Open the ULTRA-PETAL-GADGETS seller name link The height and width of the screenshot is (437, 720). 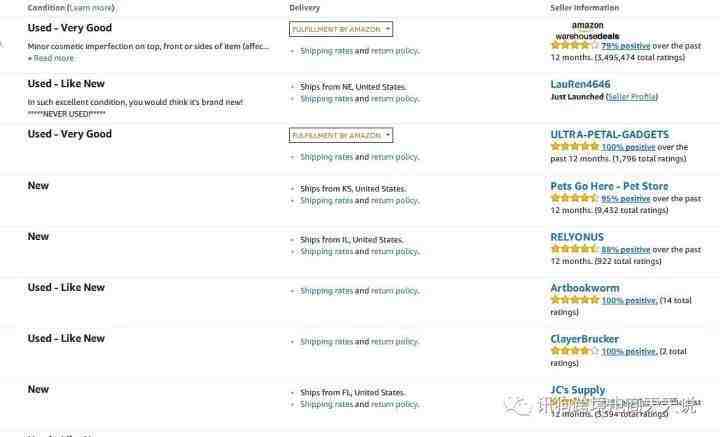tap(609, 134)
